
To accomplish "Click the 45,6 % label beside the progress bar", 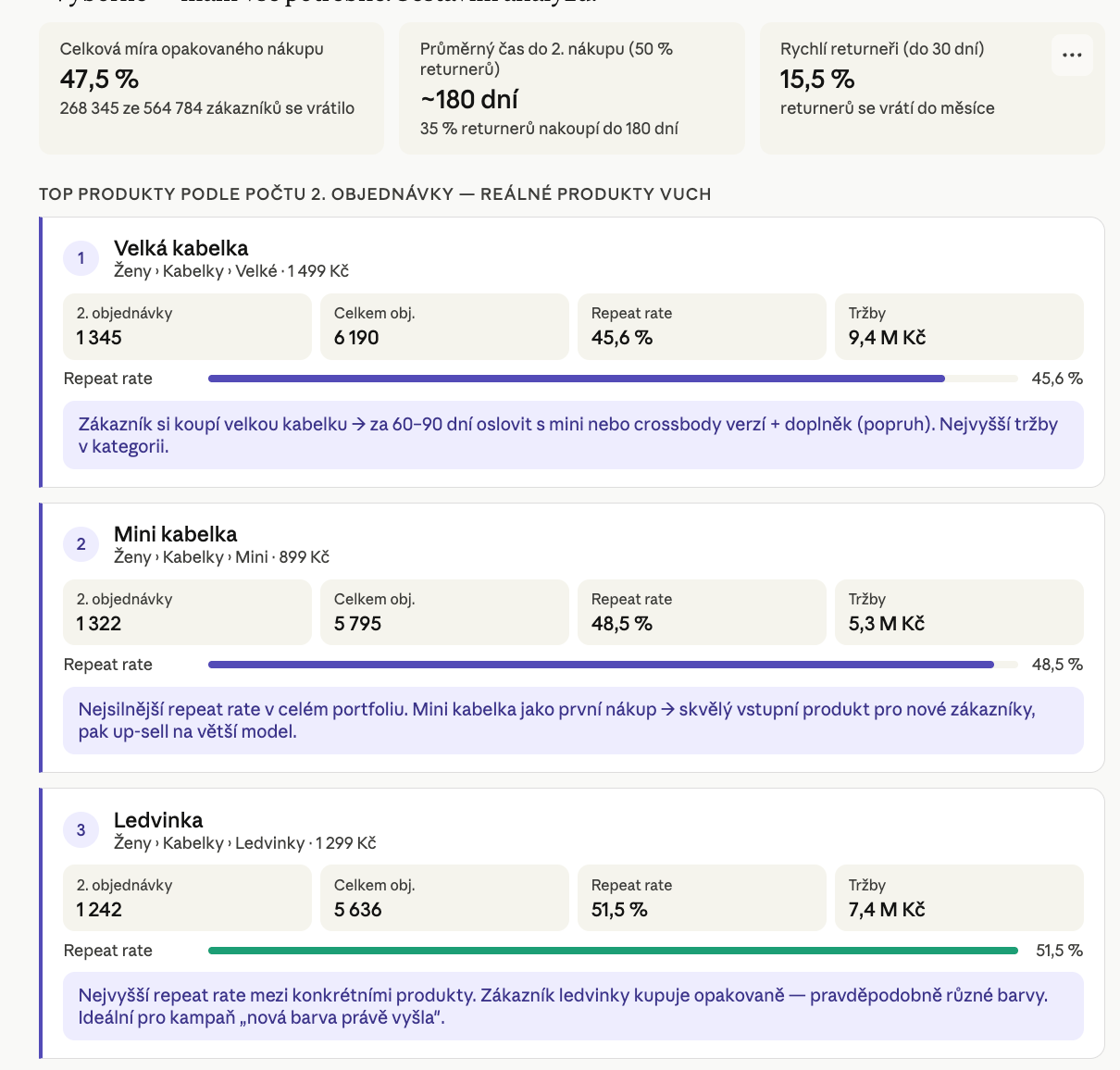I will [x=1057, y=379].
